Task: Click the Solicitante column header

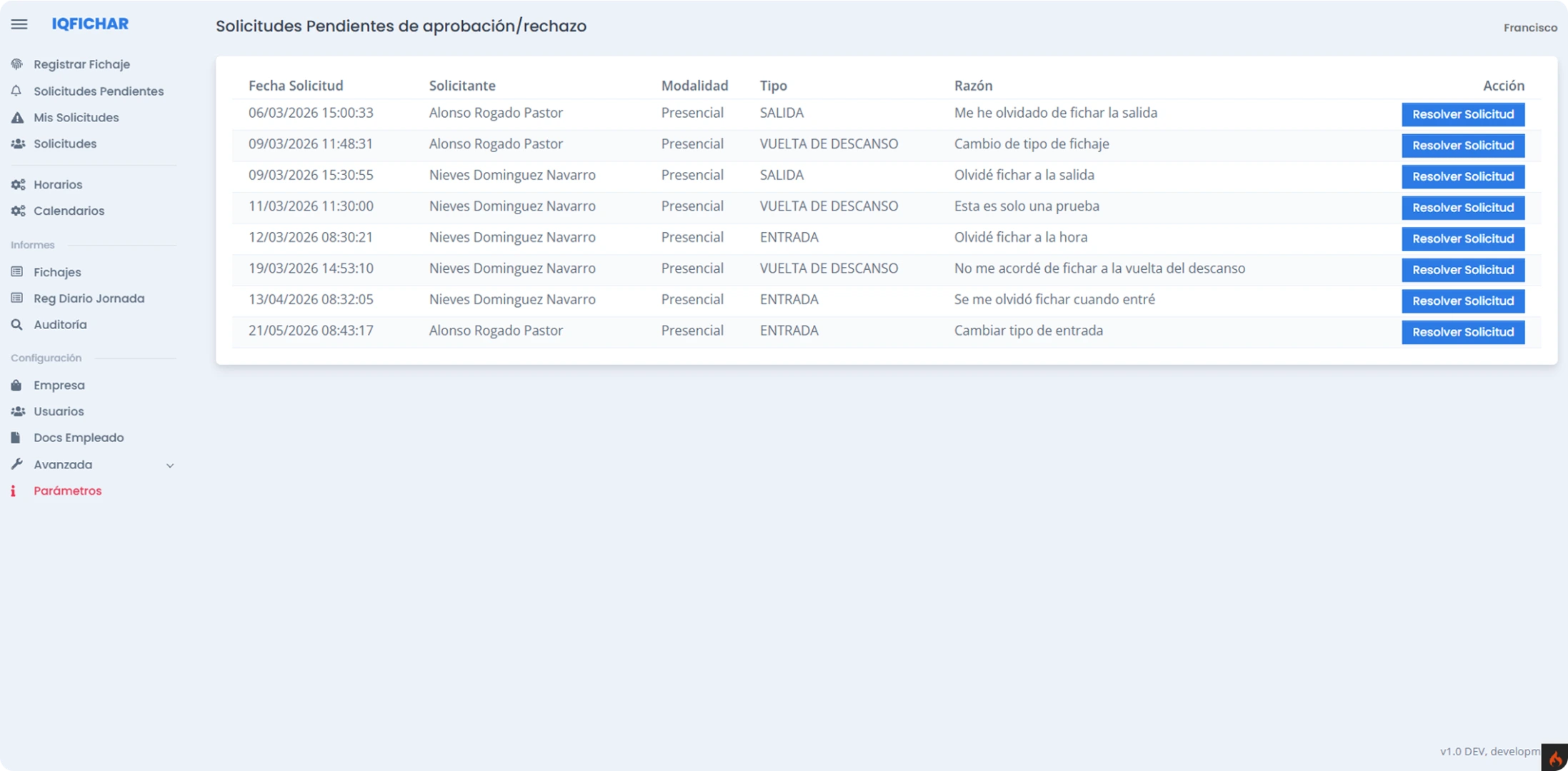Action: 462,86
